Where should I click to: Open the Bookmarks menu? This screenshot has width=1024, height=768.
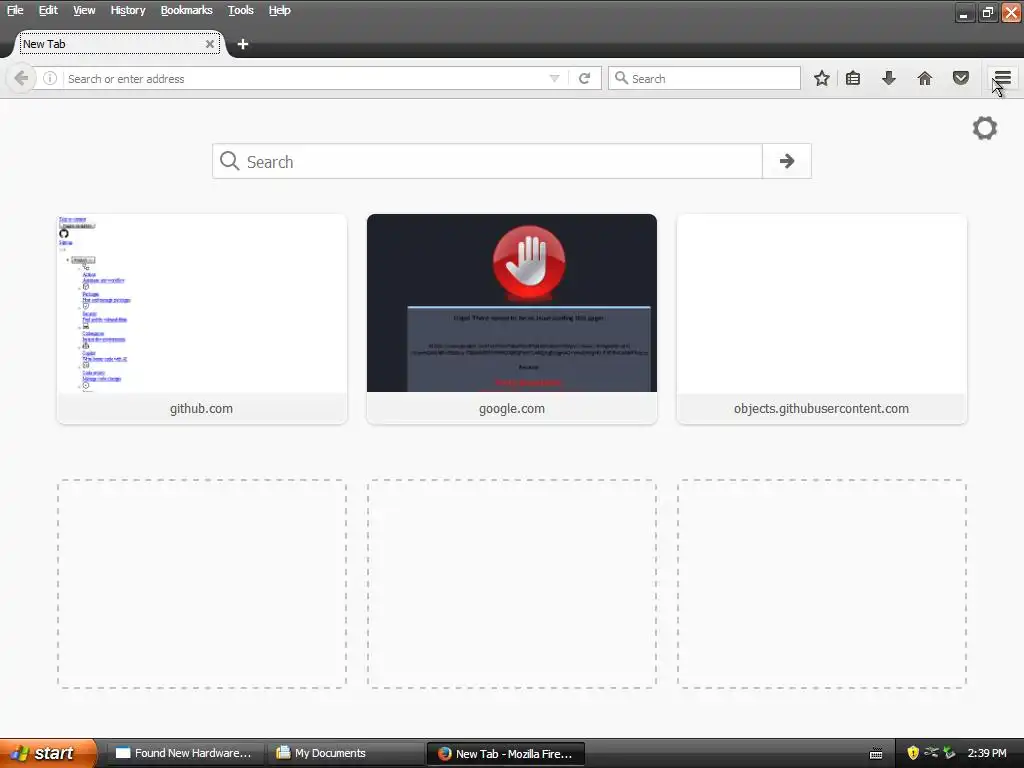pyautogui.click(x=186, y=10)
